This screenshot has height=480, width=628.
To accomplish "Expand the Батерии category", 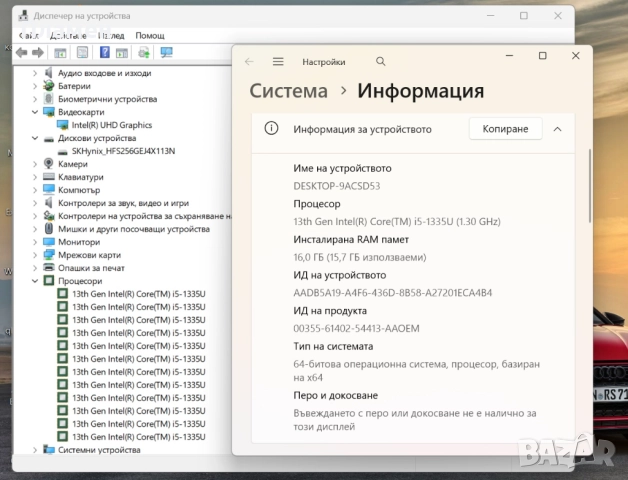I will click(35, 86).
